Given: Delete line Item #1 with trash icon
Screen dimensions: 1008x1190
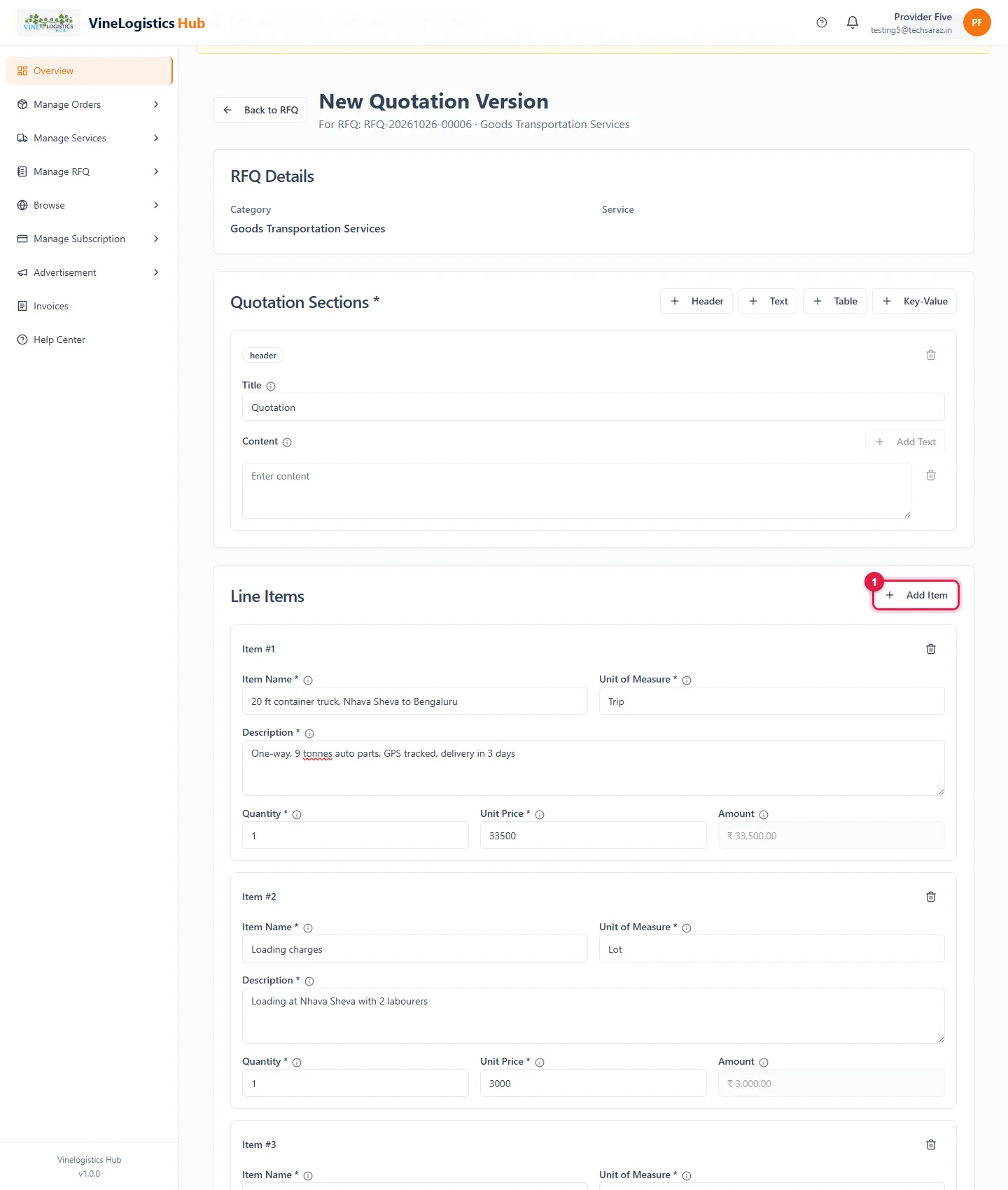Looking at the screenshot, I should pos(931,649).
